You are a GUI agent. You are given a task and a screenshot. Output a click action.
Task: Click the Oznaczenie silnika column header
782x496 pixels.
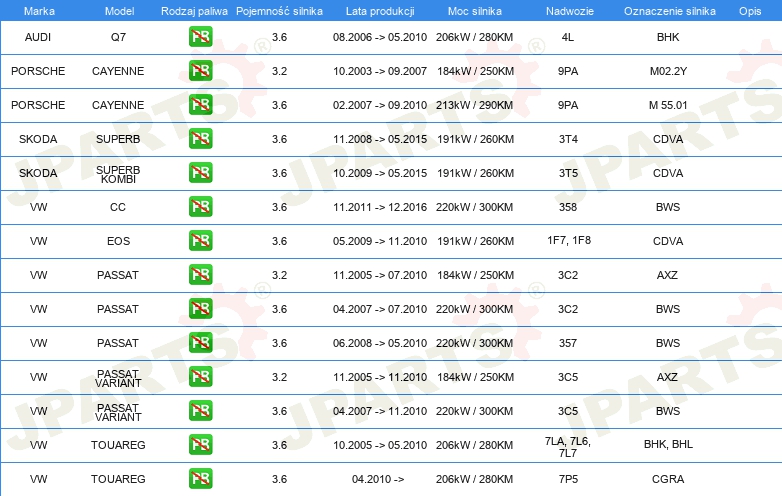pos(669,11)
